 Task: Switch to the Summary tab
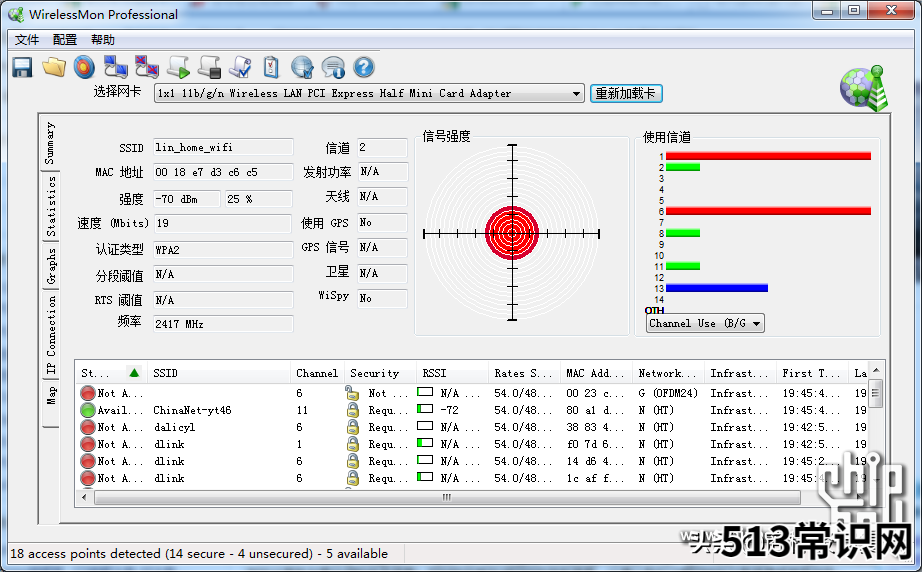pyautogui.click(x=50, y=143)
